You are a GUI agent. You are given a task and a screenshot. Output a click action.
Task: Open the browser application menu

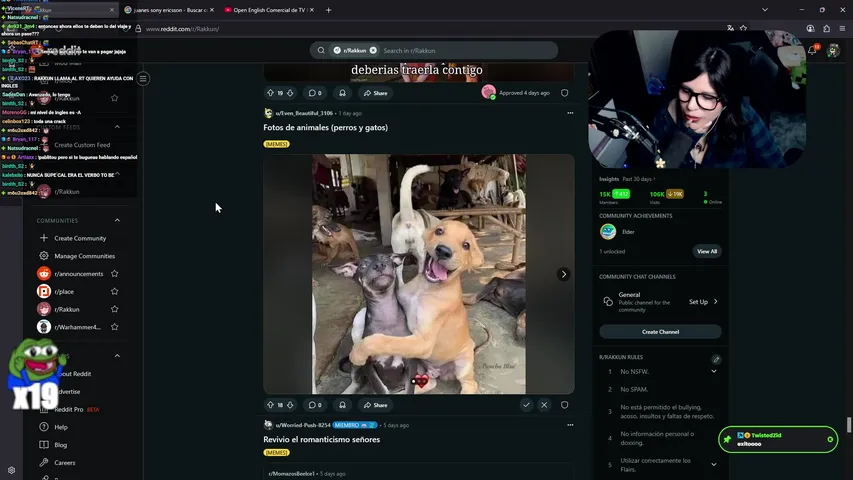point(842,28)
